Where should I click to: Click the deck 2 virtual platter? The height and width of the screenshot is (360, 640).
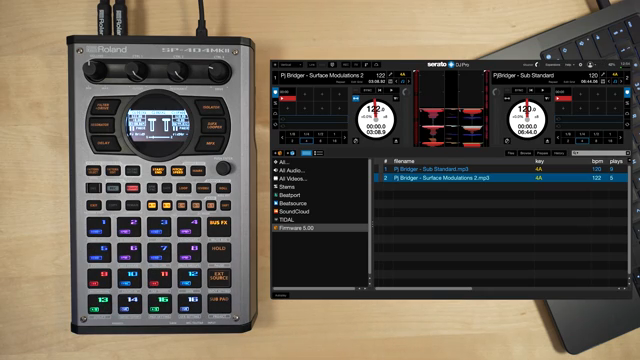coord(527,119)
